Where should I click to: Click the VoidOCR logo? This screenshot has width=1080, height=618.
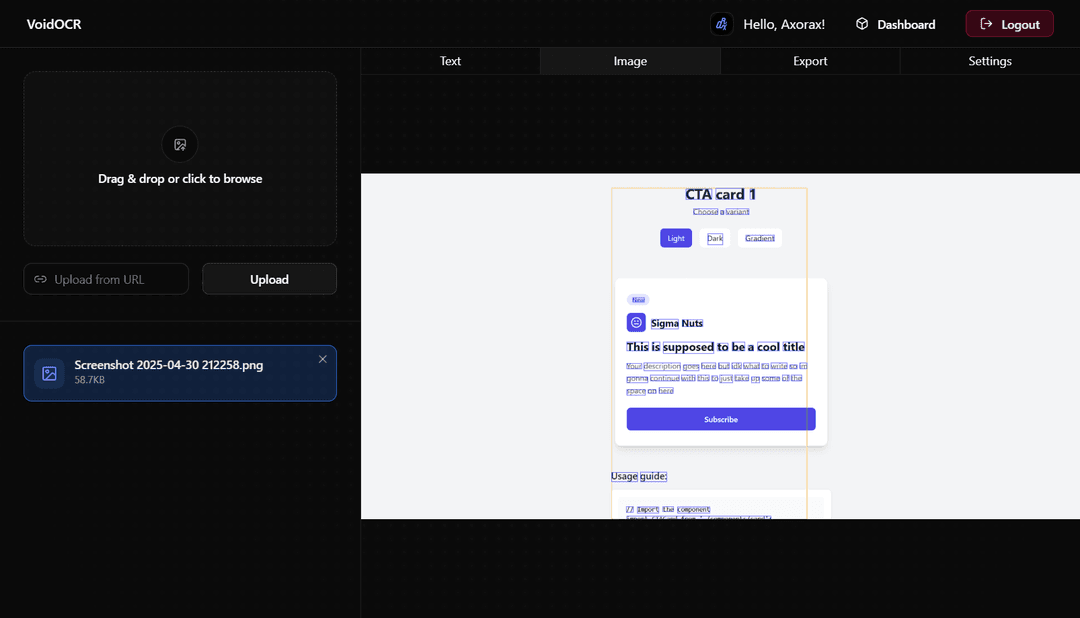click(x=53, y=23)
